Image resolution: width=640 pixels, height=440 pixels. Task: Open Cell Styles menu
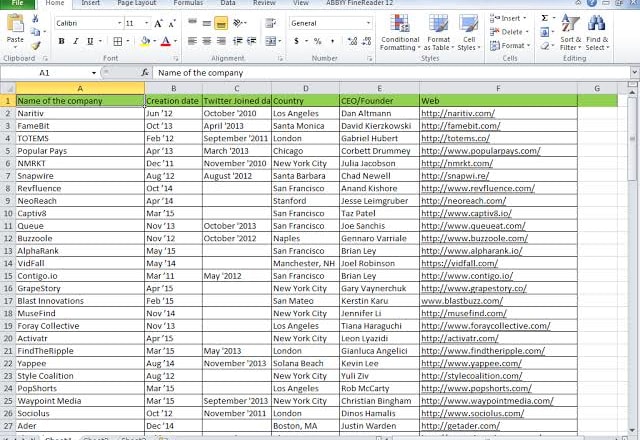tap(469, 33)
